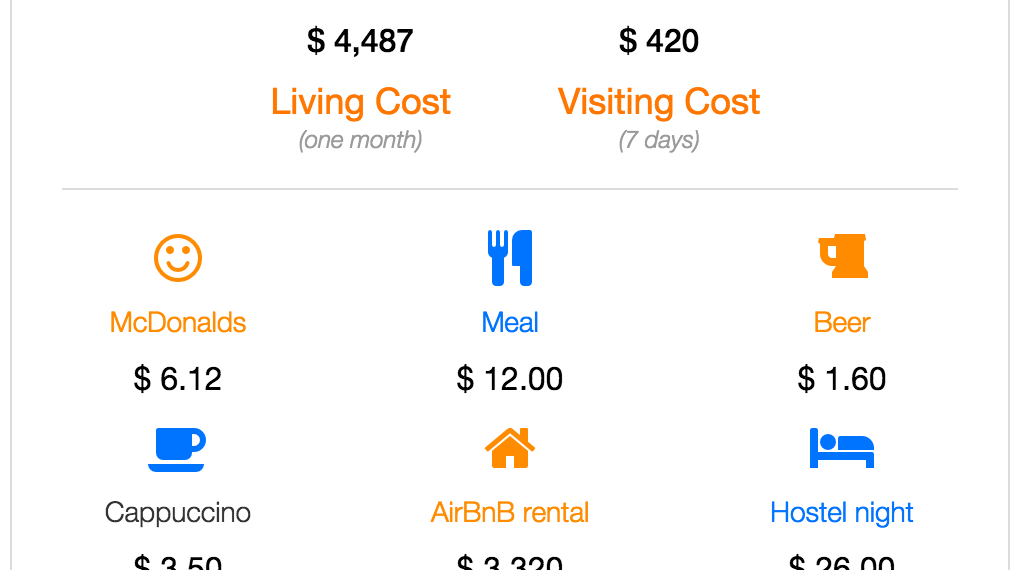Click the $ 4,487 living cost amount
The height and width of the screenshot is (570, 1026).
(x=360, y=41)
